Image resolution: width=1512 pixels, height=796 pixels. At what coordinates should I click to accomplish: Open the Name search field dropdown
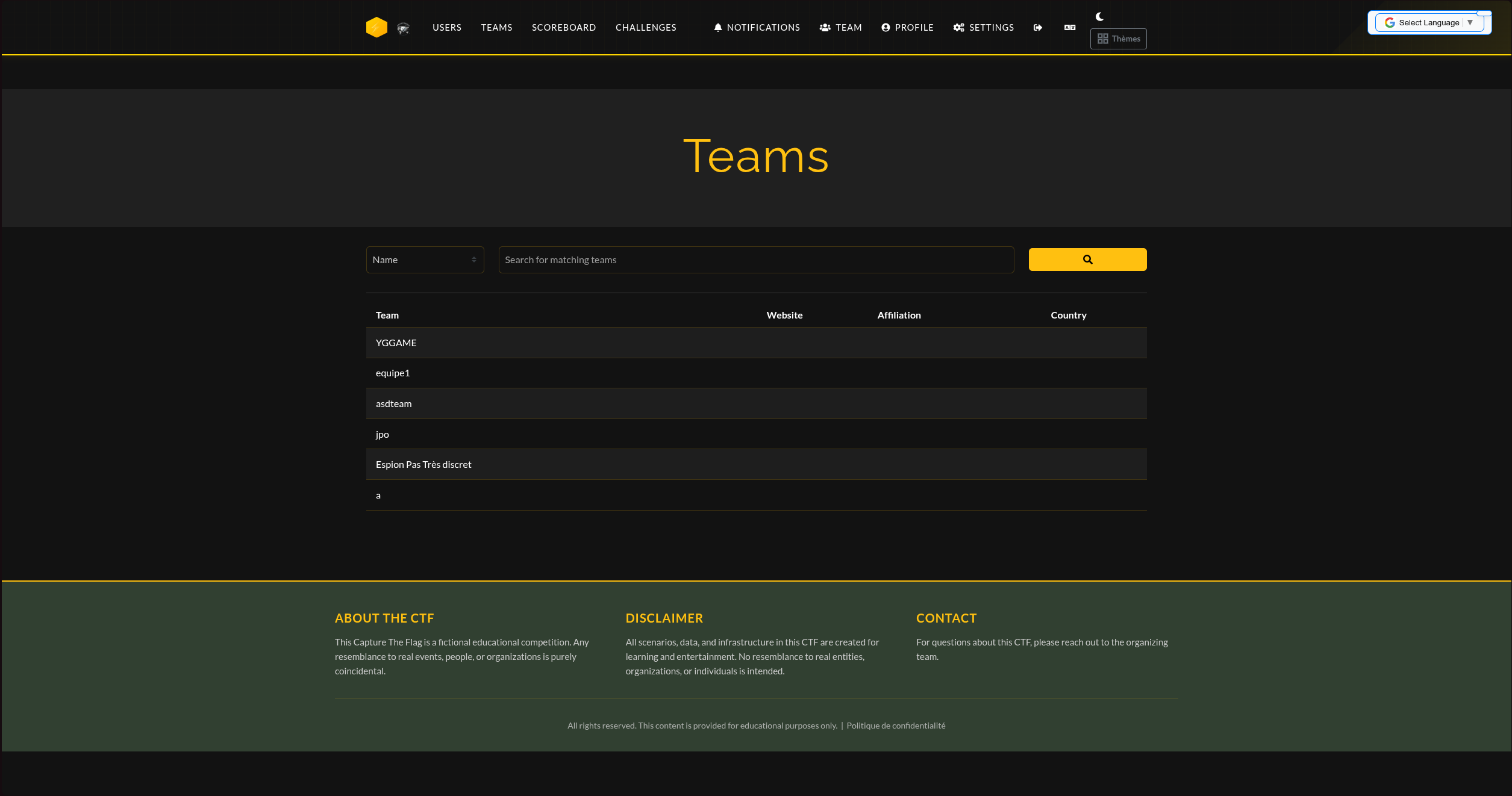point(425,260)
